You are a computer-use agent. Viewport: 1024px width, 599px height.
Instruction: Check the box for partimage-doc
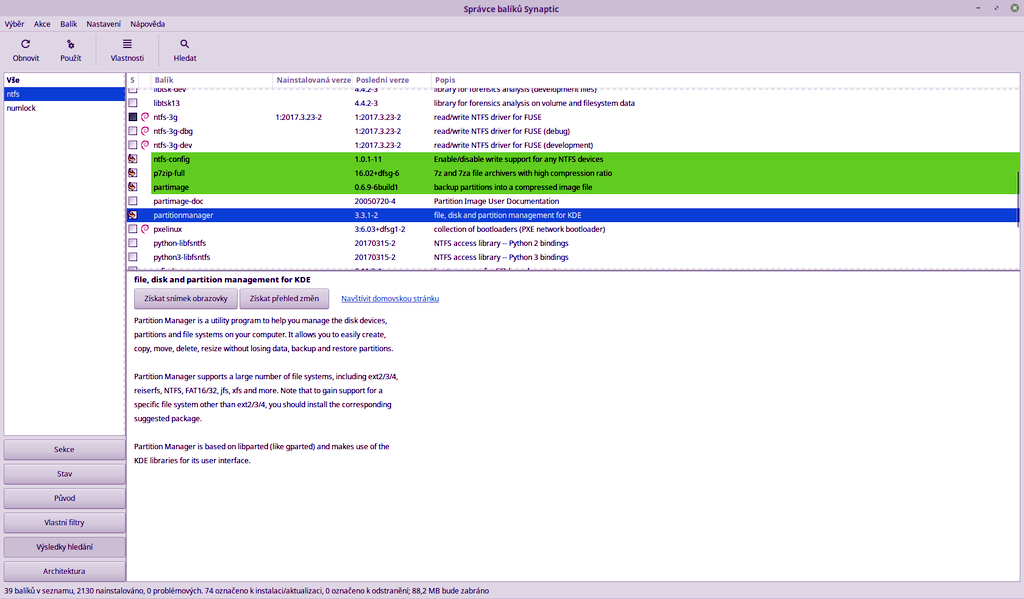click(x=131, y=200)
